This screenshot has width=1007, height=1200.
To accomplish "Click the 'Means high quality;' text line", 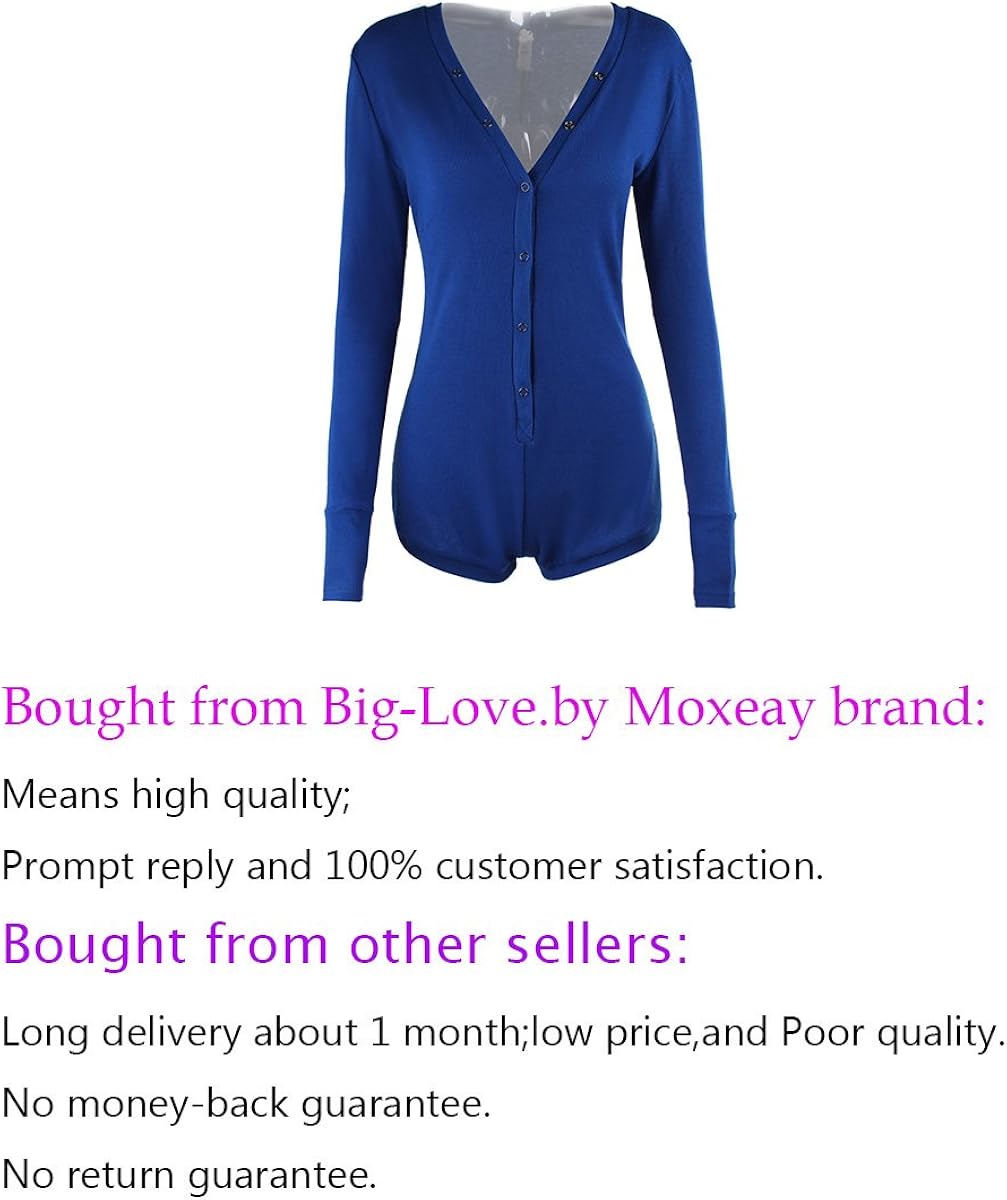I will [x=177, y=797].
